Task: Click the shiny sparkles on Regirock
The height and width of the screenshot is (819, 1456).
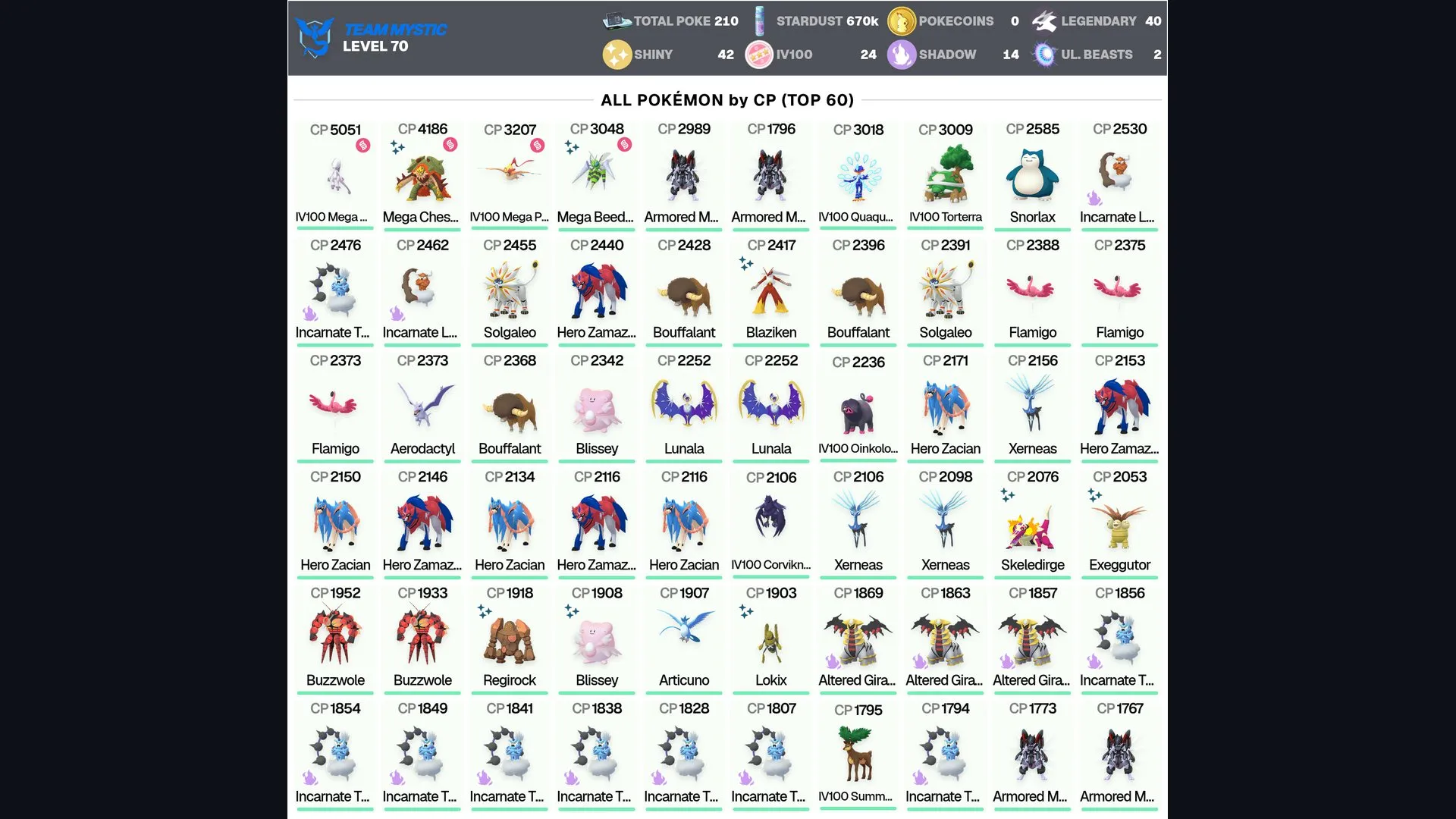Action: point(485,611)
